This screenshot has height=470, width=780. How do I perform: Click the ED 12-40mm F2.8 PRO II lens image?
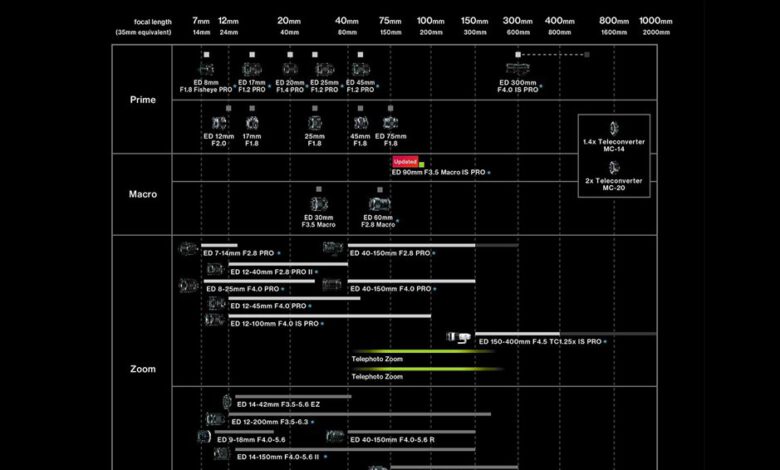tap(215, 270)
